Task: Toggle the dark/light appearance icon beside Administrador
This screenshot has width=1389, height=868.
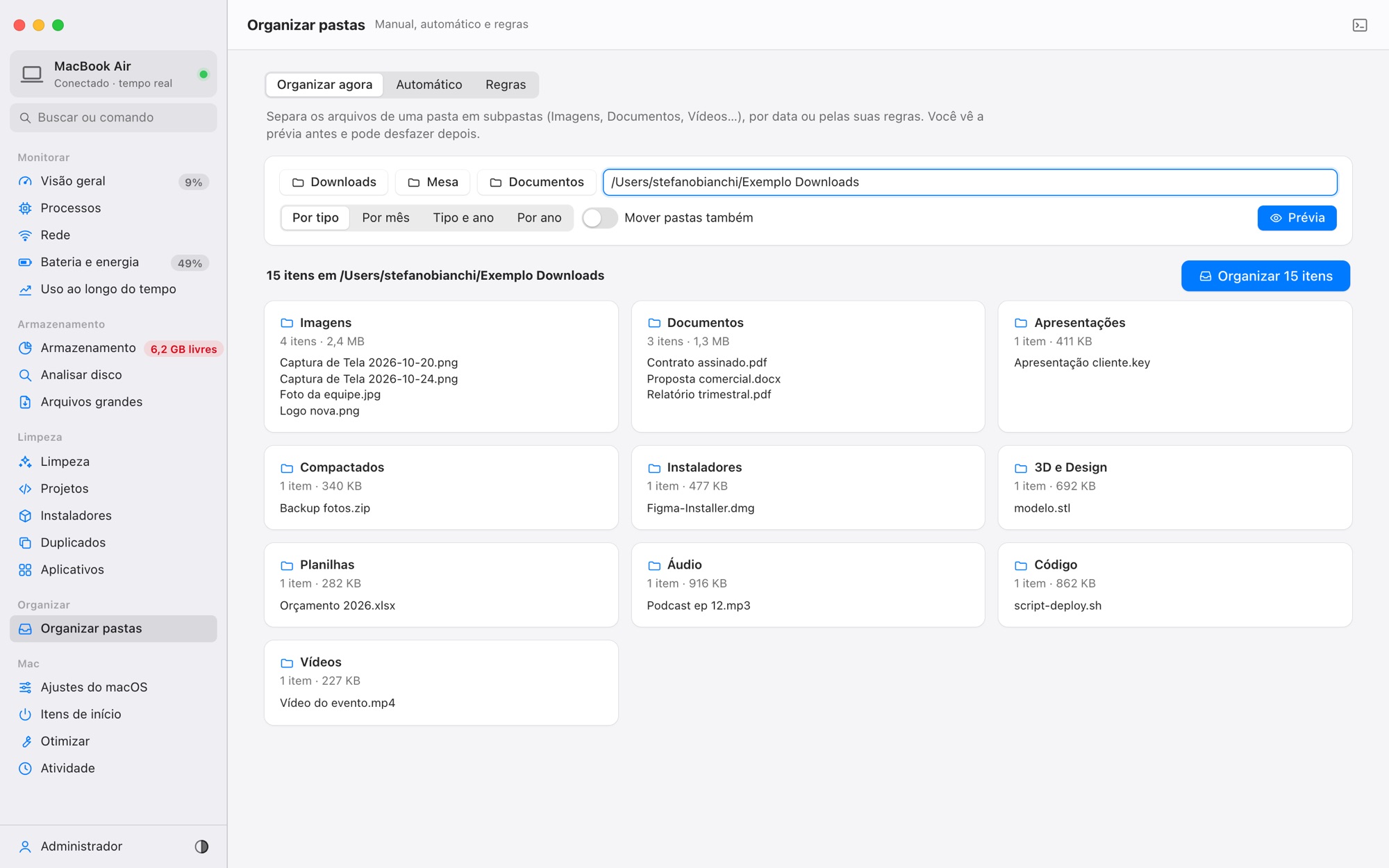Action: coord(201,846)
